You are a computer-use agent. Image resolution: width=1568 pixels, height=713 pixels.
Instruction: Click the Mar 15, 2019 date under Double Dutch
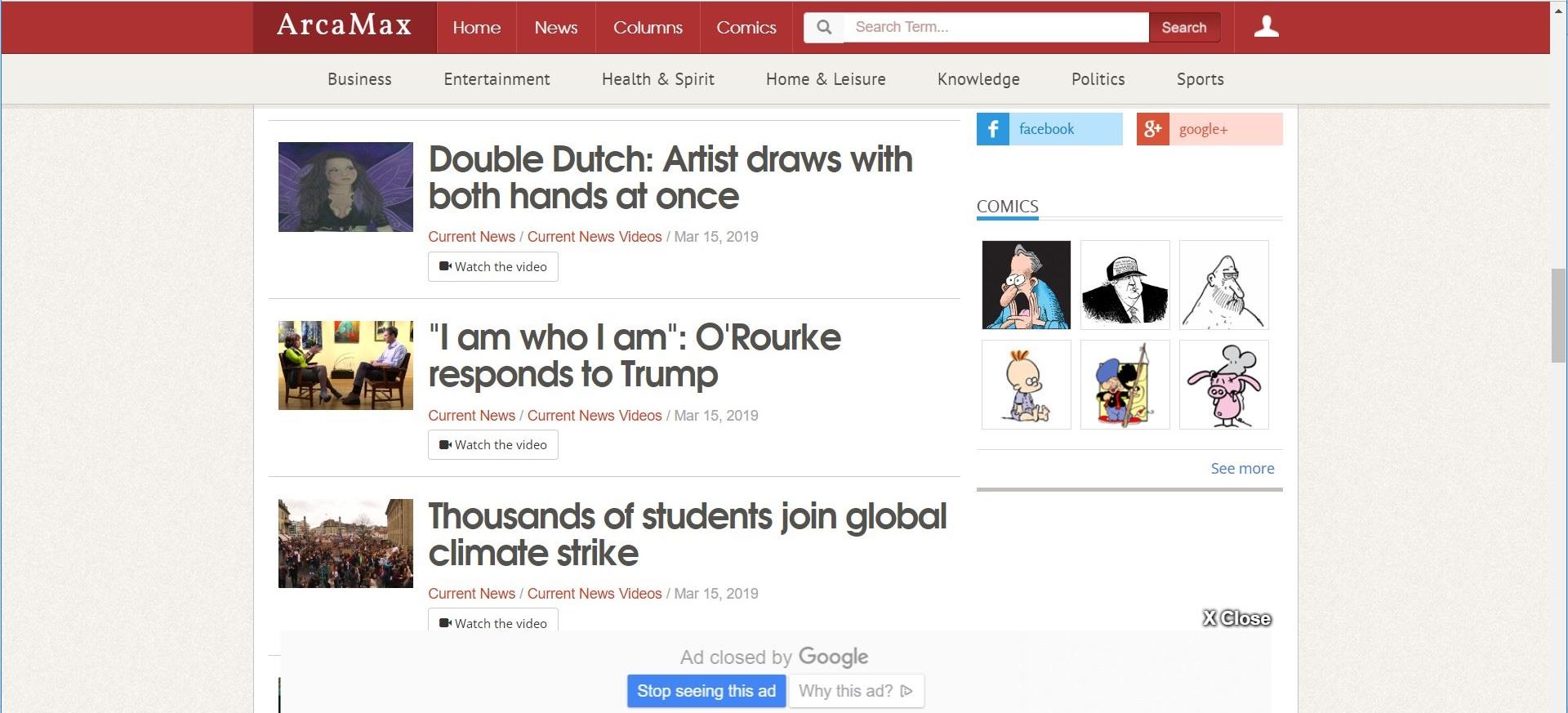click(716, 237)
